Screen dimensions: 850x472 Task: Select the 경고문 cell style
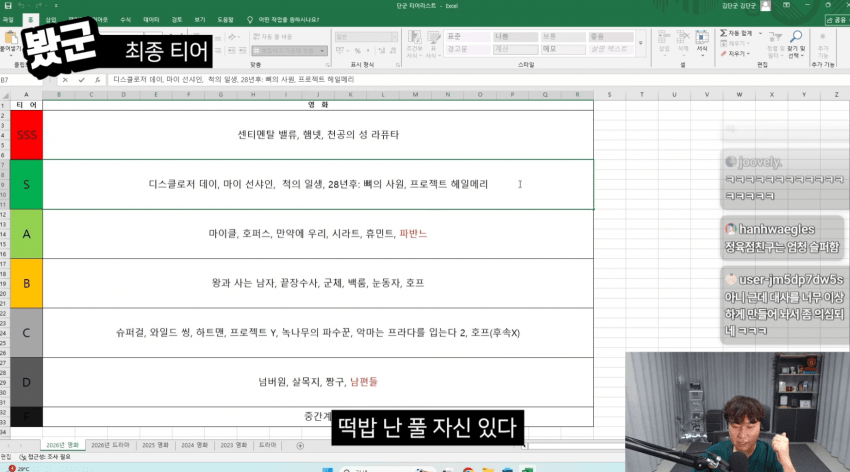click(467, 49)
